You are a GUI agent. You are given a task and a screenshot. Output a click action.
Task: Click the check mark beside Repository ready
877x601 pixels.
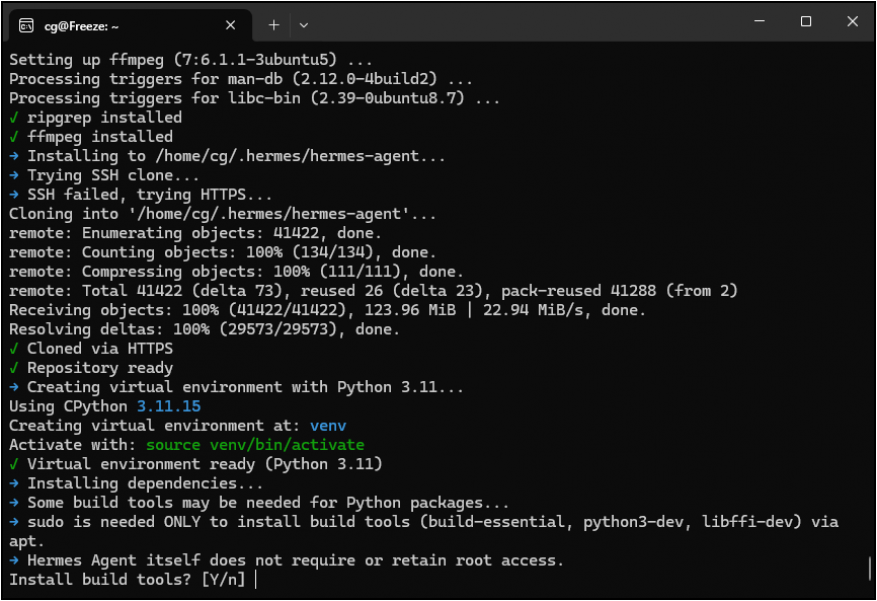click(x=14, y=368)
